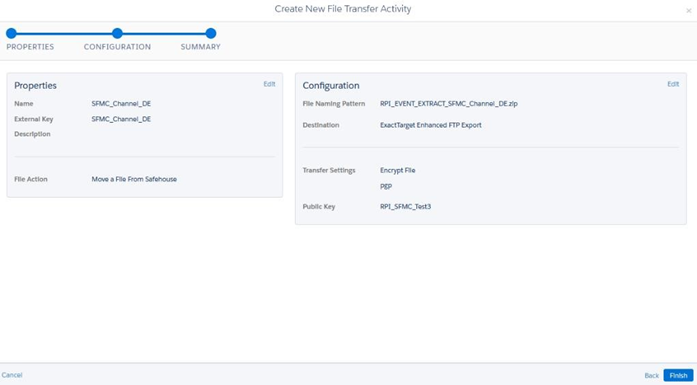Click the Configuration step circle
This screenshot has height=385, width=697.
pyautogui.click(x=117, y=33)
